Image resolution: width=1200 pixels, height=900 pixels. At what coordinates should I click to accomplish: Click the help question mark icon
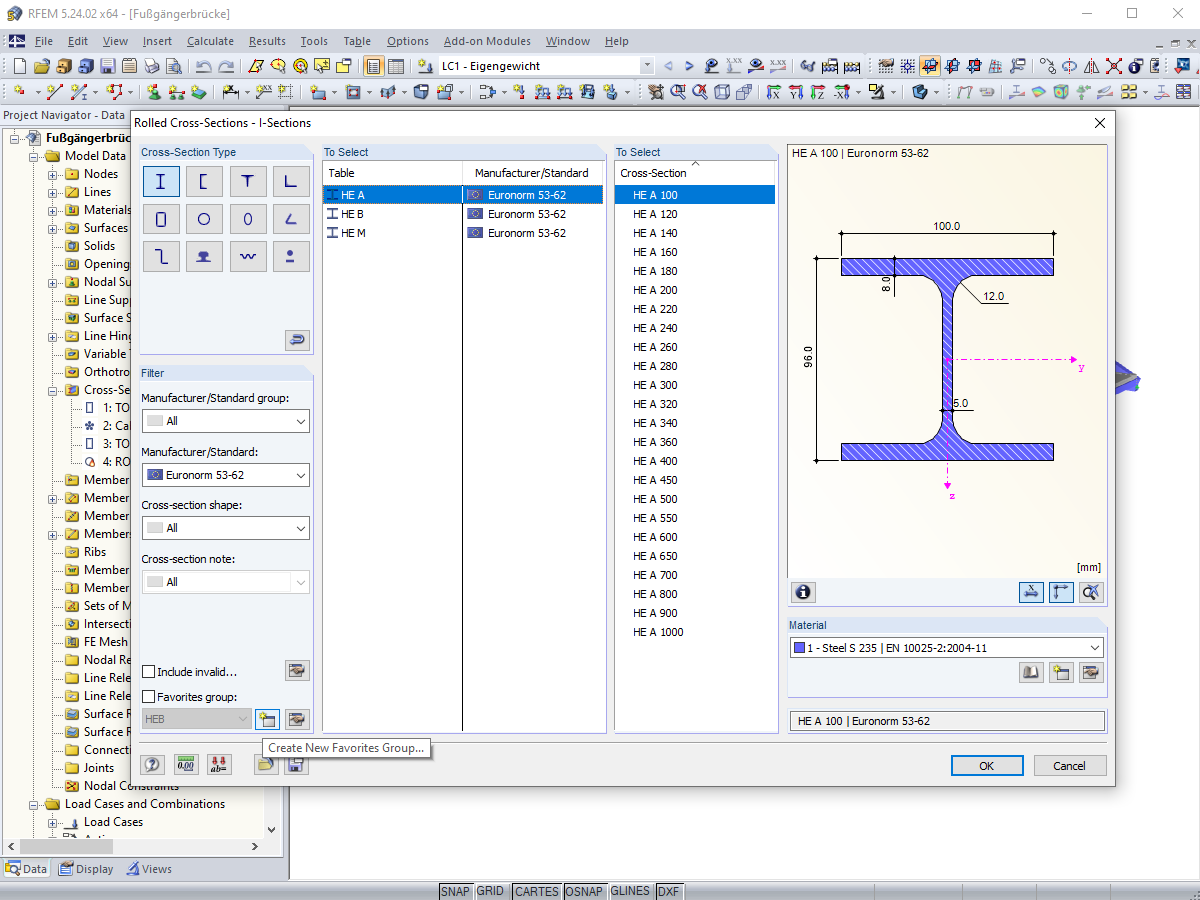click(x=153, y=765)
